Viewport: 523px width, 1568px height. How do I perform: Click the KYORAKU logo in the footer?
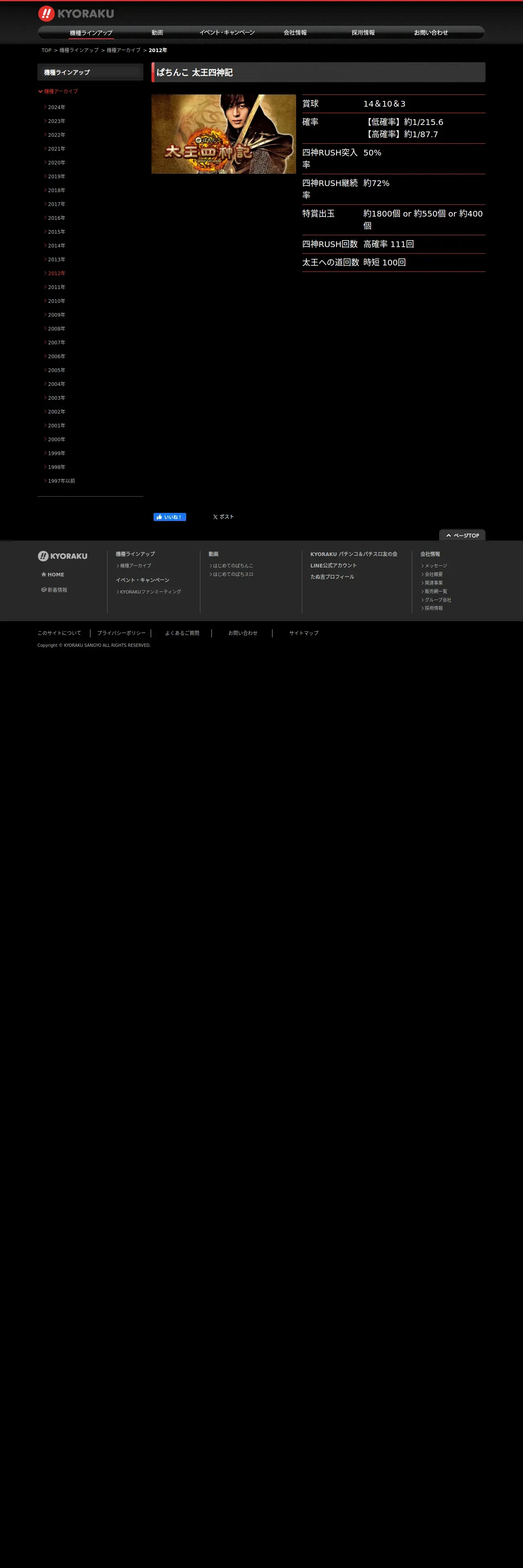pos(63,556)
